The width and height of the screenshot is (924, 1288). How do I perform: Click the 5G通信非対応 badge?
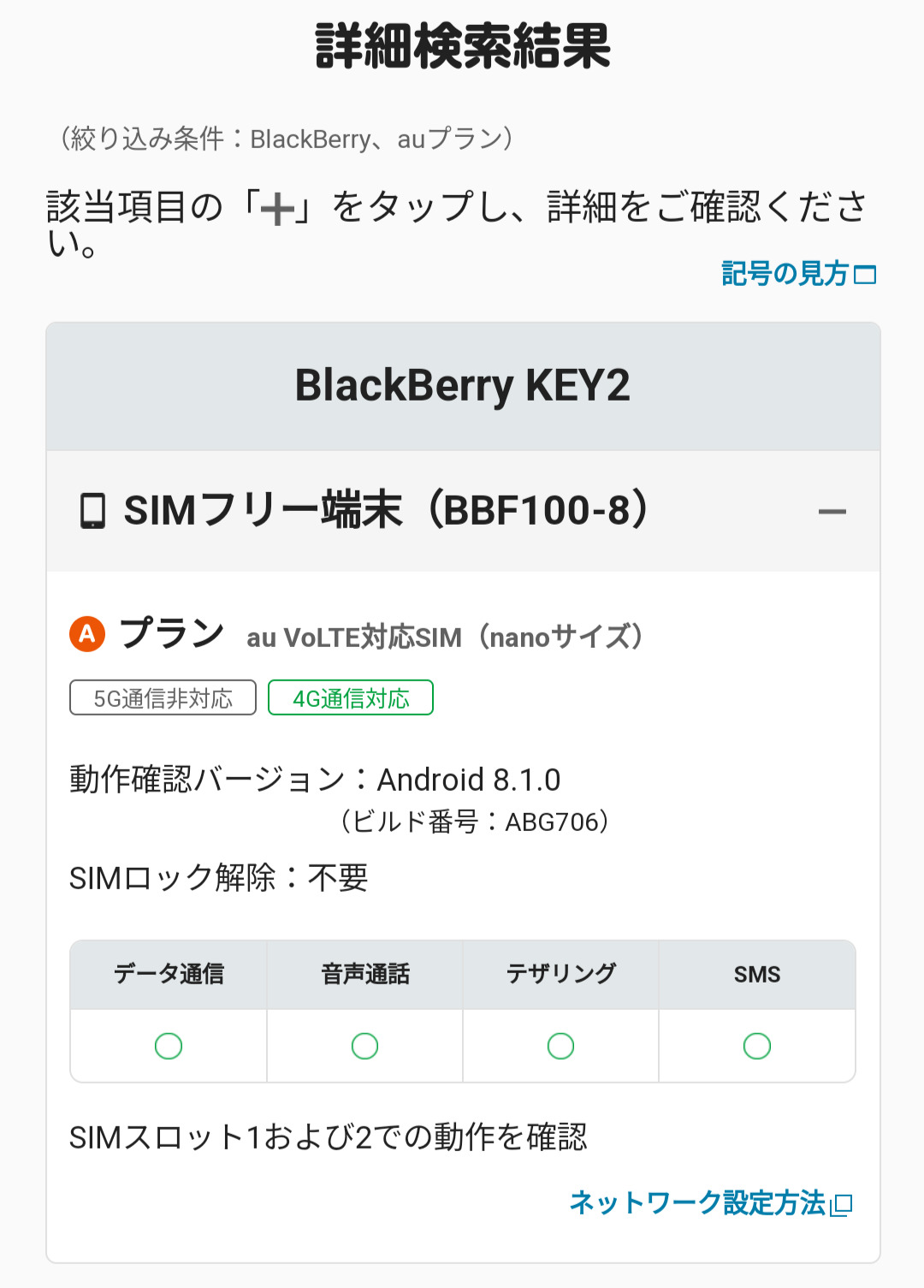(163, 698)
